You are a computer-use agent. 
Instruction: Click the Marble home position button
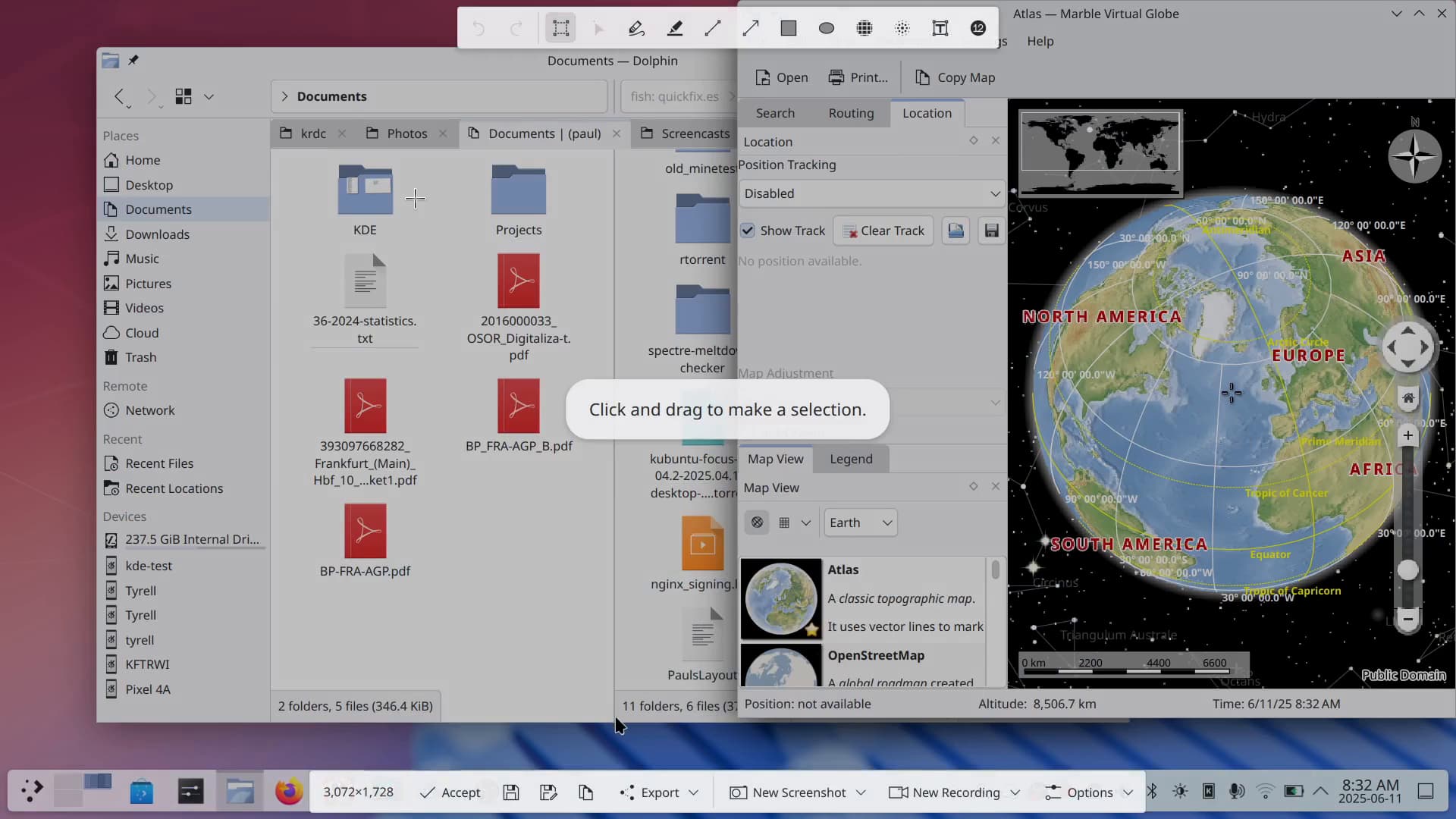tap(1408, 398)
